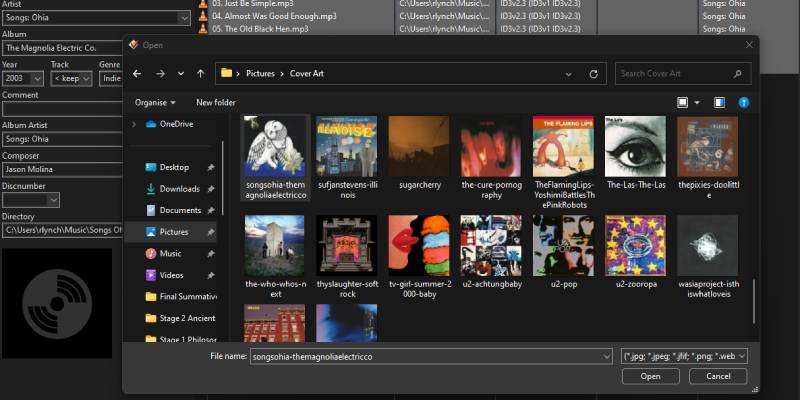The width and height of the screenshot is (800, 400).
Task: Click the Comment field
Action: [62, 109]
